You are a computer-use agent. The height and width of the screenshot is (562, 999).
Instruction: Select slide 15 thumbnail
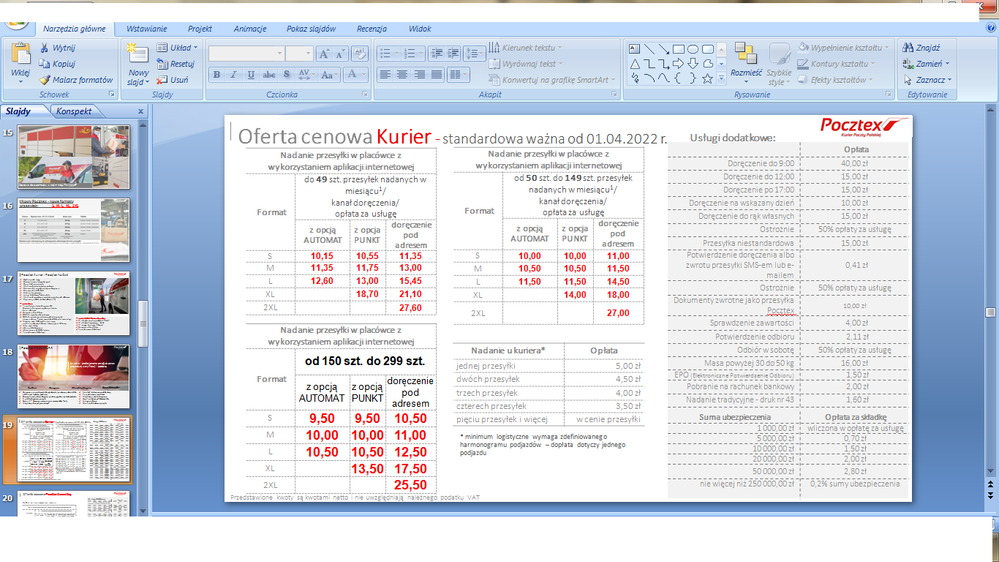[73, 157]
